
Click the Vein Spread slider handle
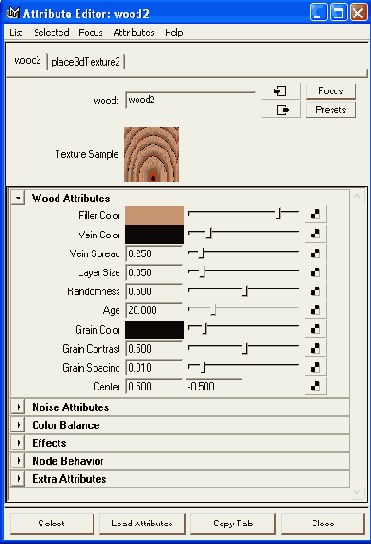[x=202, y=253]
